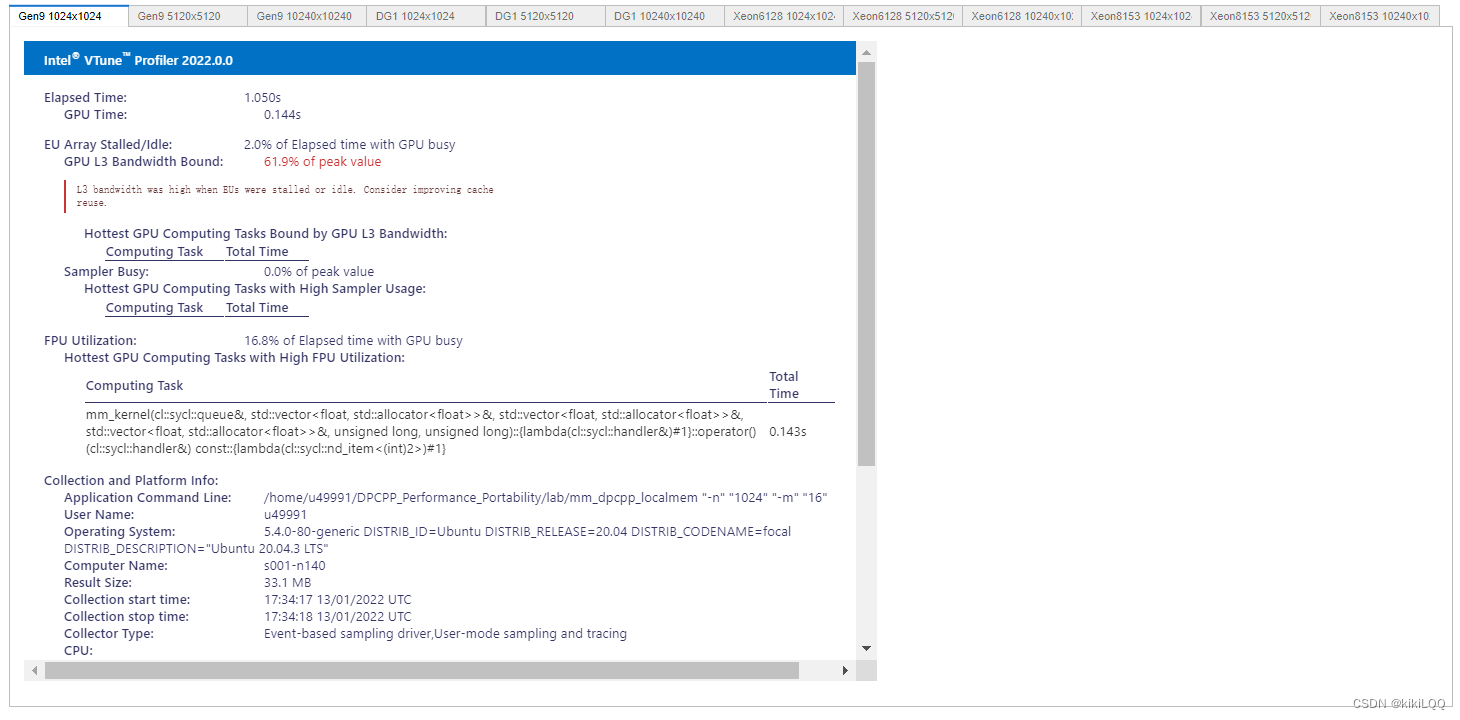Click the horizontal scrollbar left arrow
Screen dimensions: 1460x720
(x=34, y=670)
